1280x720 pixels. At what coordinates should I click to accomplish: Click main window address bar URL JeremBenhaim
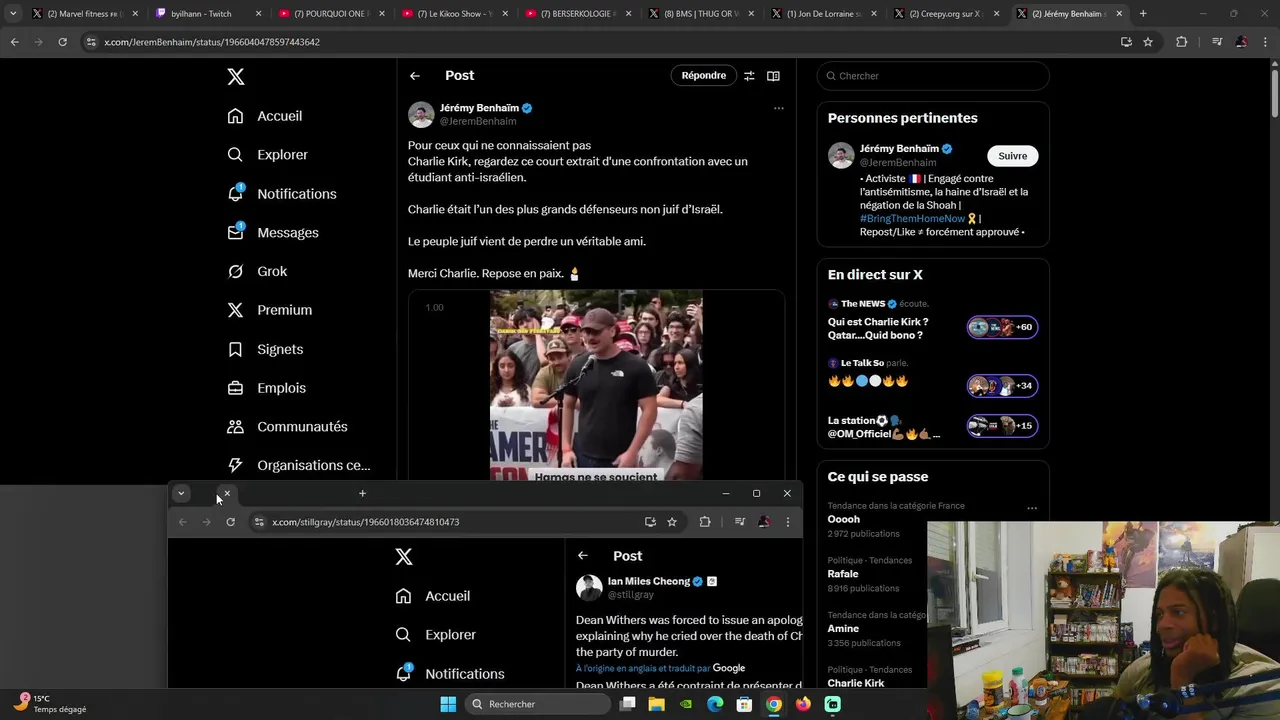[212, 42]
